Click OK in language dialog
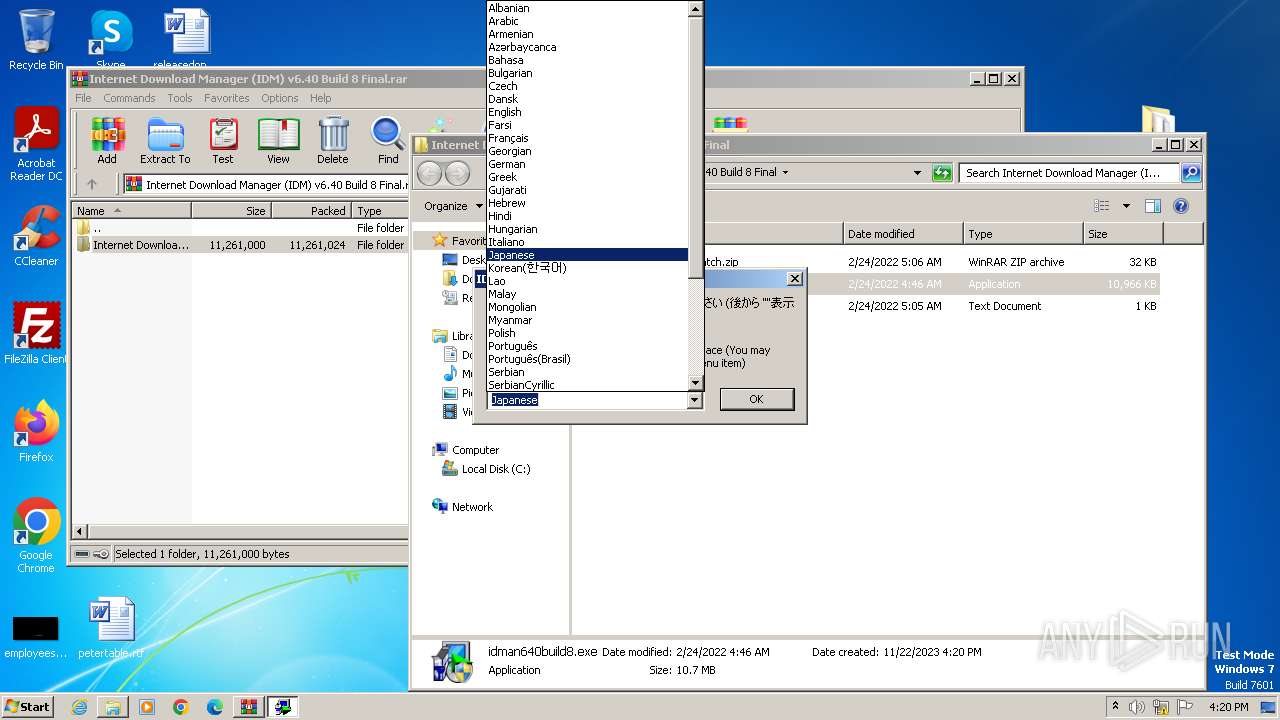This screenshot has width=1280, height=720. pyautogui.click(x=756, y=399)
